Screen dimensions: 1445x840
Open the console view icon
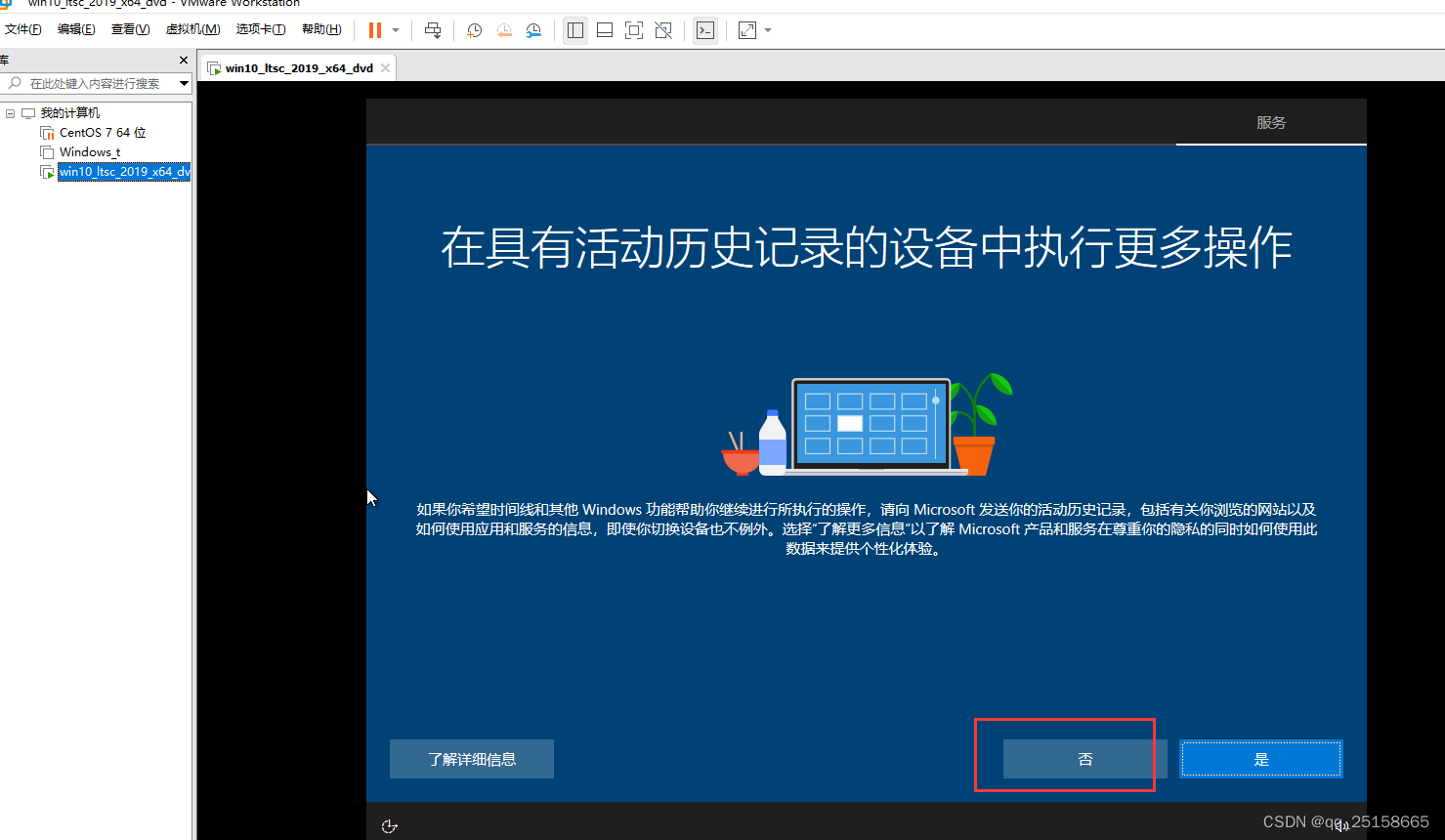click(x=705, y=30)
